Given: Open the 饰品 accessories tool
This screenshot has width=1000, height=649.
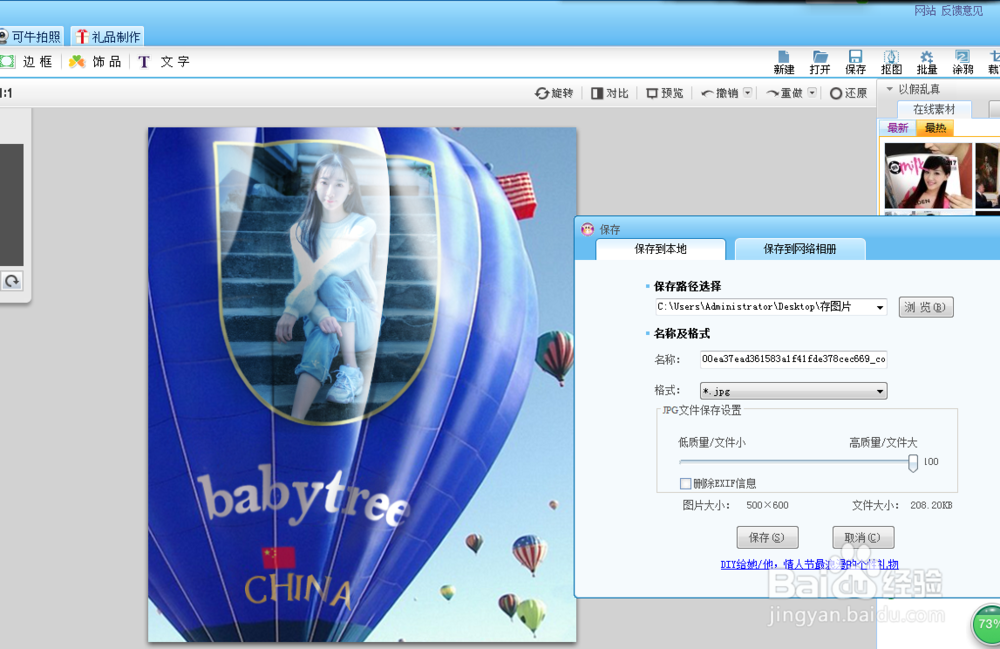Looking at the screenshot, I should 95,61.
